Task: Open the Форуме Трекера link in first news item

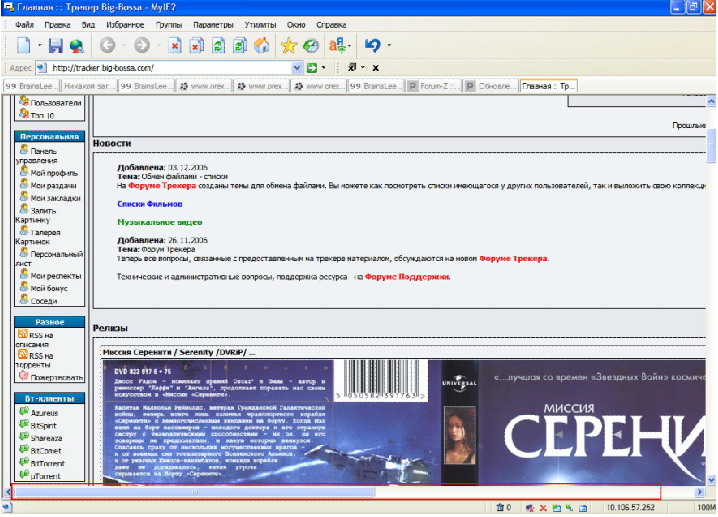Action: 162,186
